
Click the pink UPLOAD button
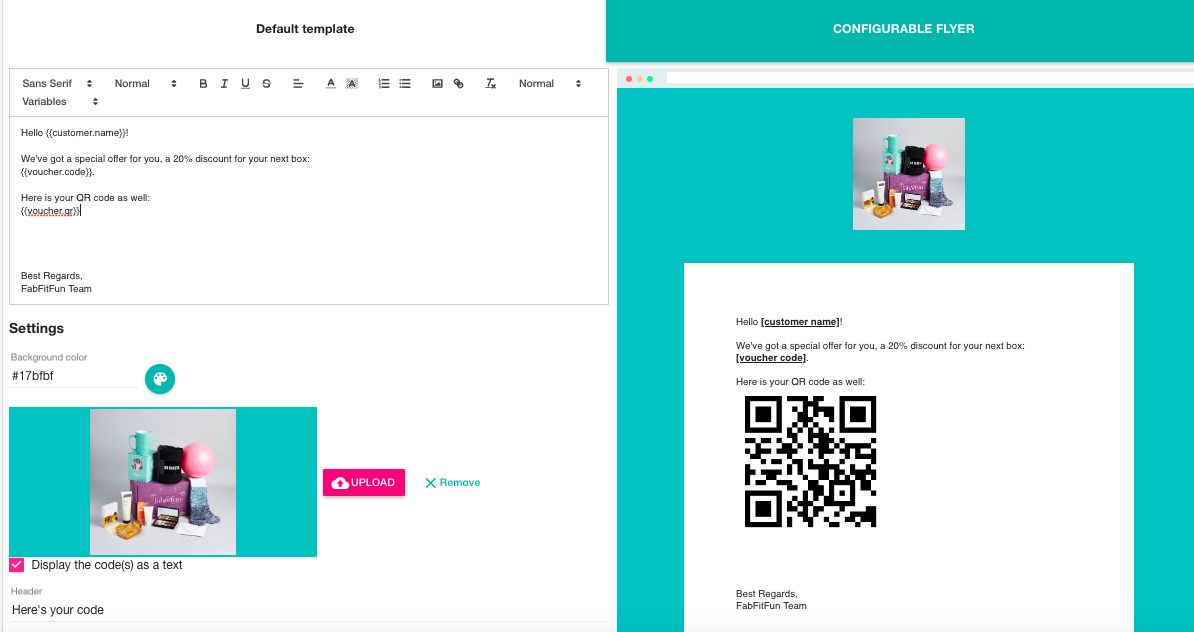click(x=364, y=483)
